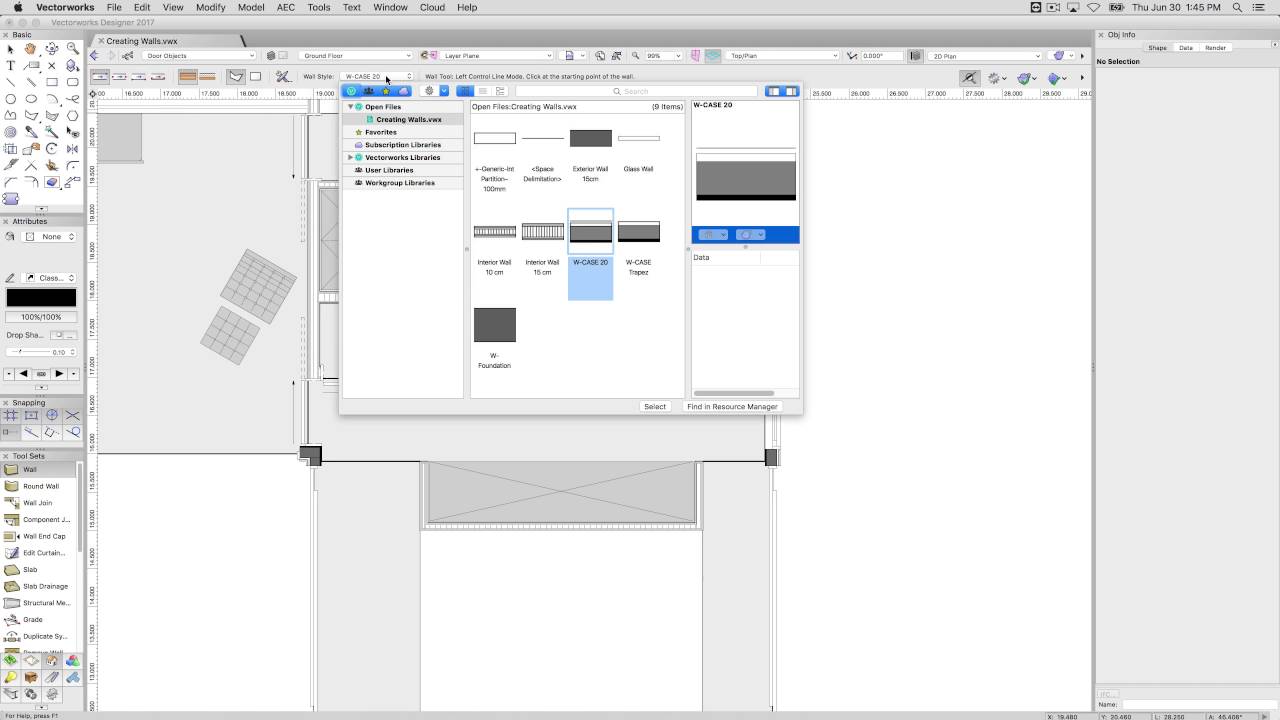1280x720 pixels.
Task: Collapse the Open Files tree node
Action: point(350,107)
